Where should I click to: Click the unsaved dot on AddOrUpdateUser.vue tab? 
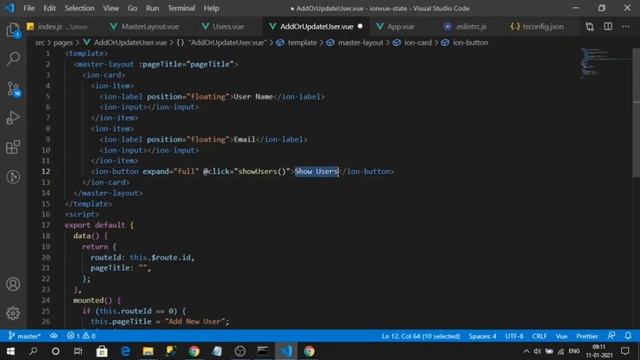point(360,26)
